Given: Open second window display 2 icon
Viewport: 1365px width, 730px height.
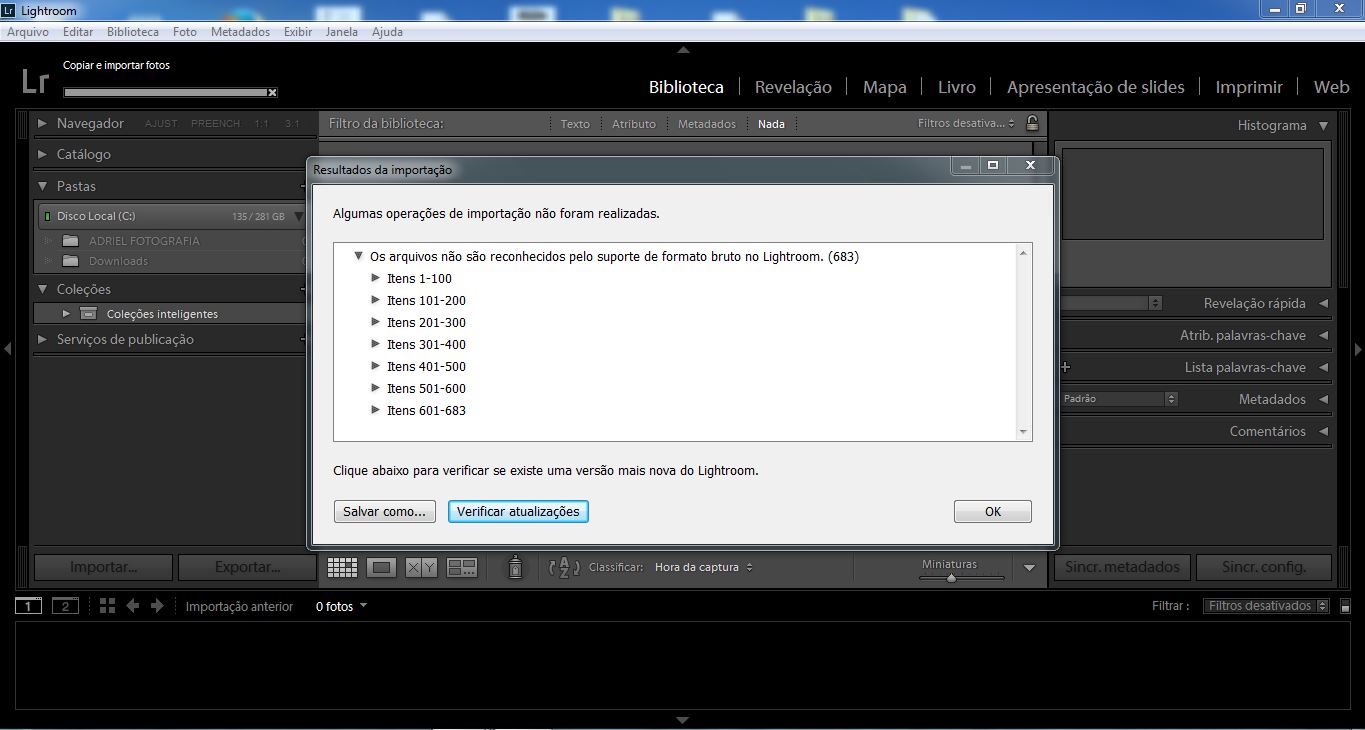Looking at the screenshot, I should pos(65,606).
